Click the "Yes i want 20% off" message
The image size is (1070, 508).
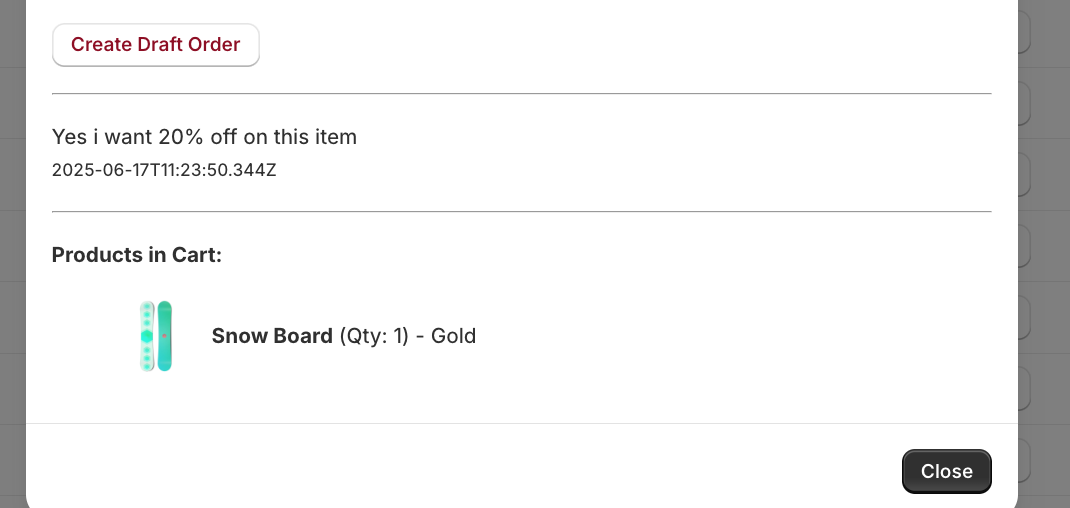[x=204, y=137]
